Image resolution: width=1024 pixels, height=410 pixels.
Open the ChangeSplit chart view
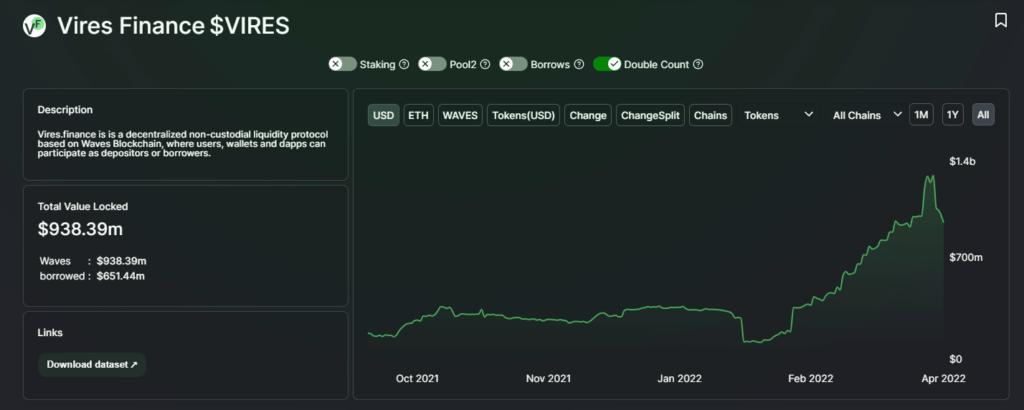pos(650,115)
